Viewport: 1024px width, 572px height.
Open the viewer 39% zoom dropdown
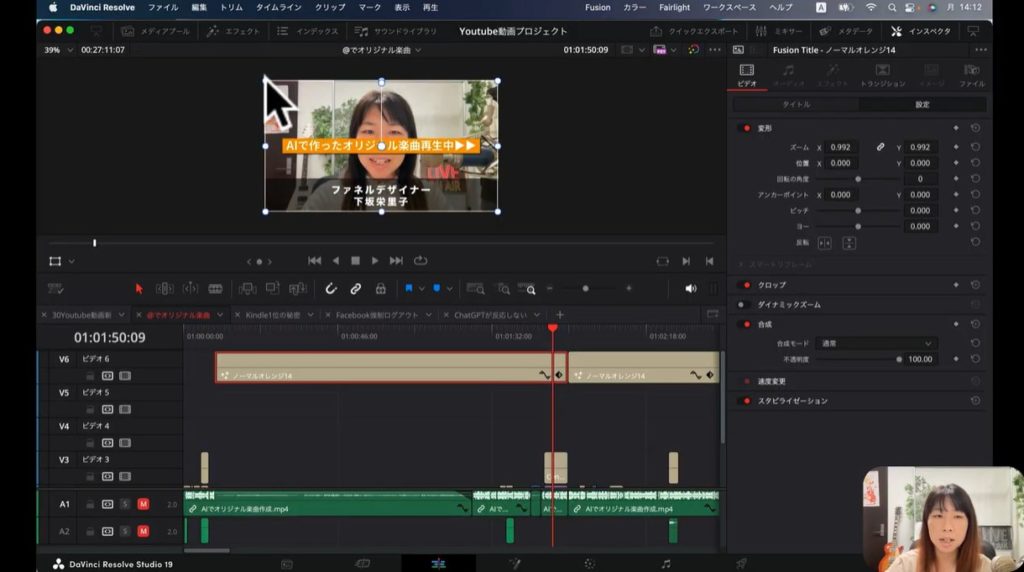coord(57,49)
